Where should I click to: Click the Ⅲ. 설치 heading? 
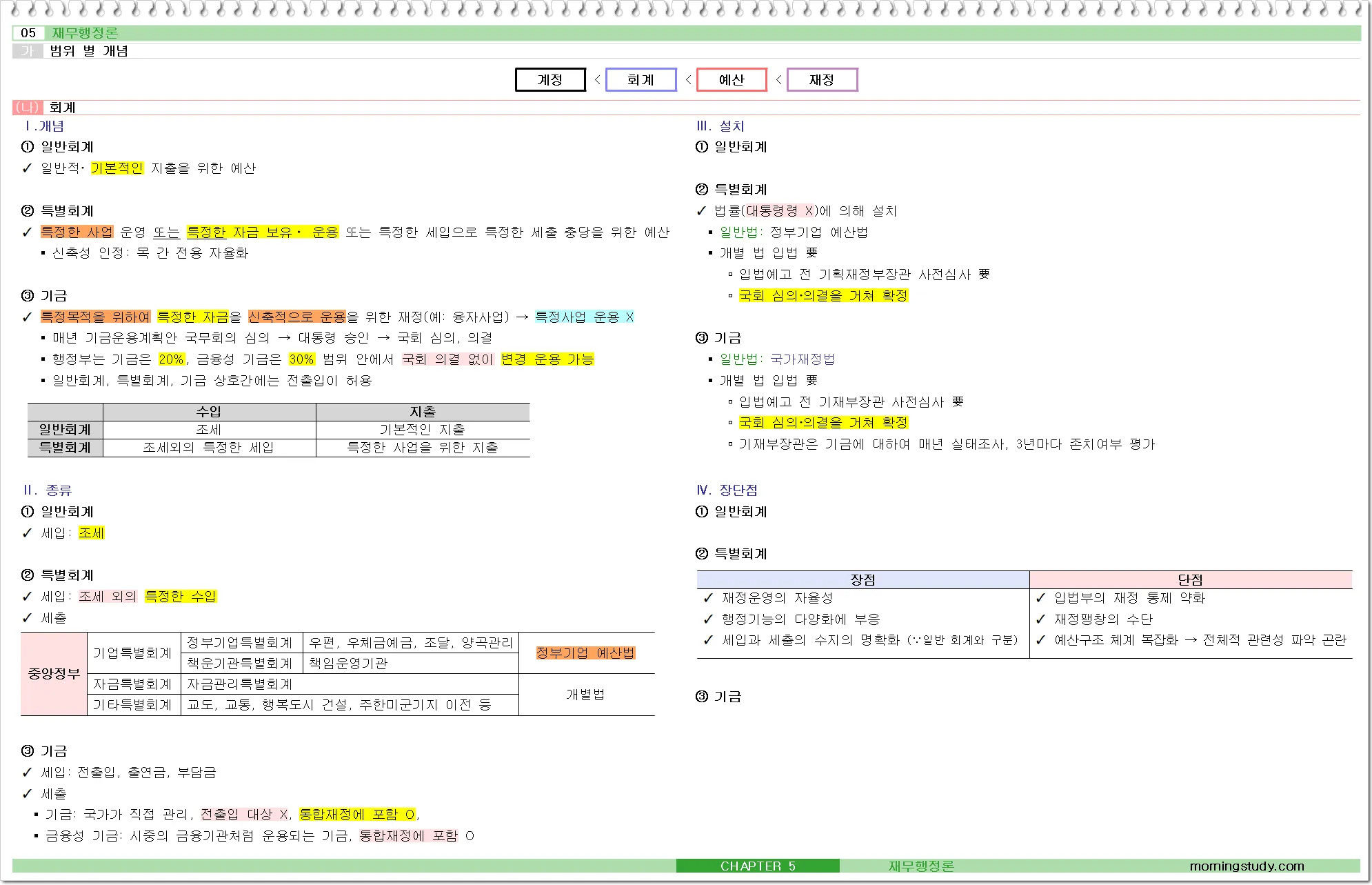click(x=720, y=126)
